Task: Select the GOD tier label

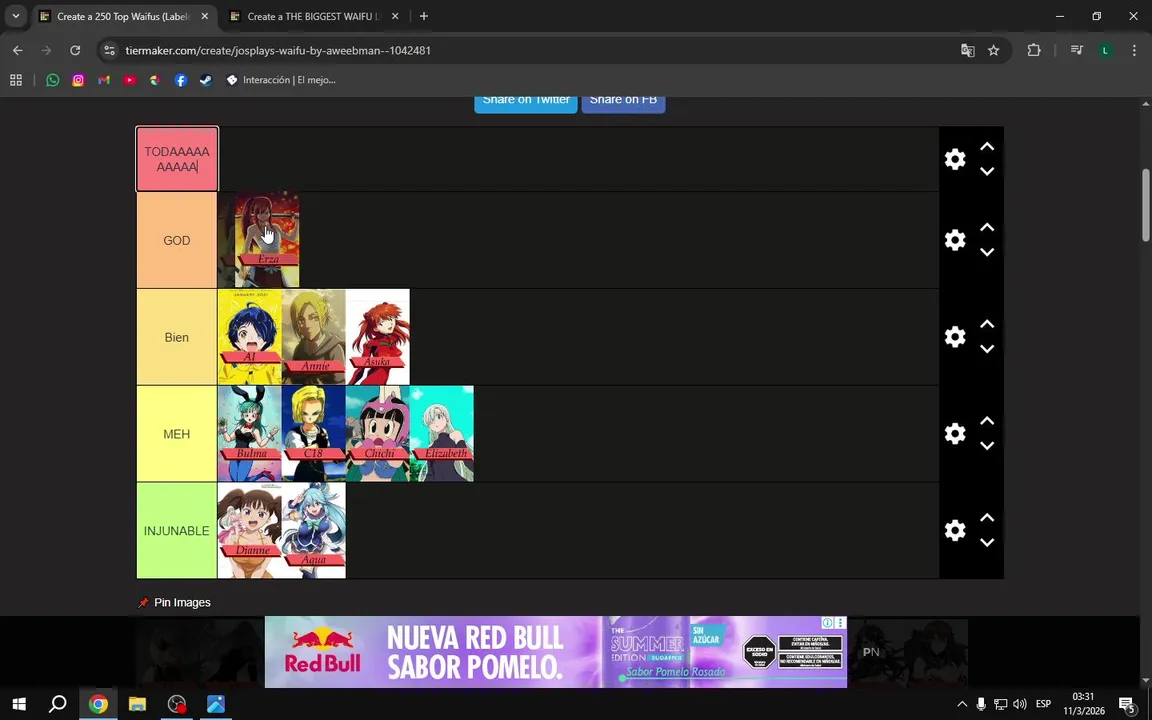Action: point(177,240)
